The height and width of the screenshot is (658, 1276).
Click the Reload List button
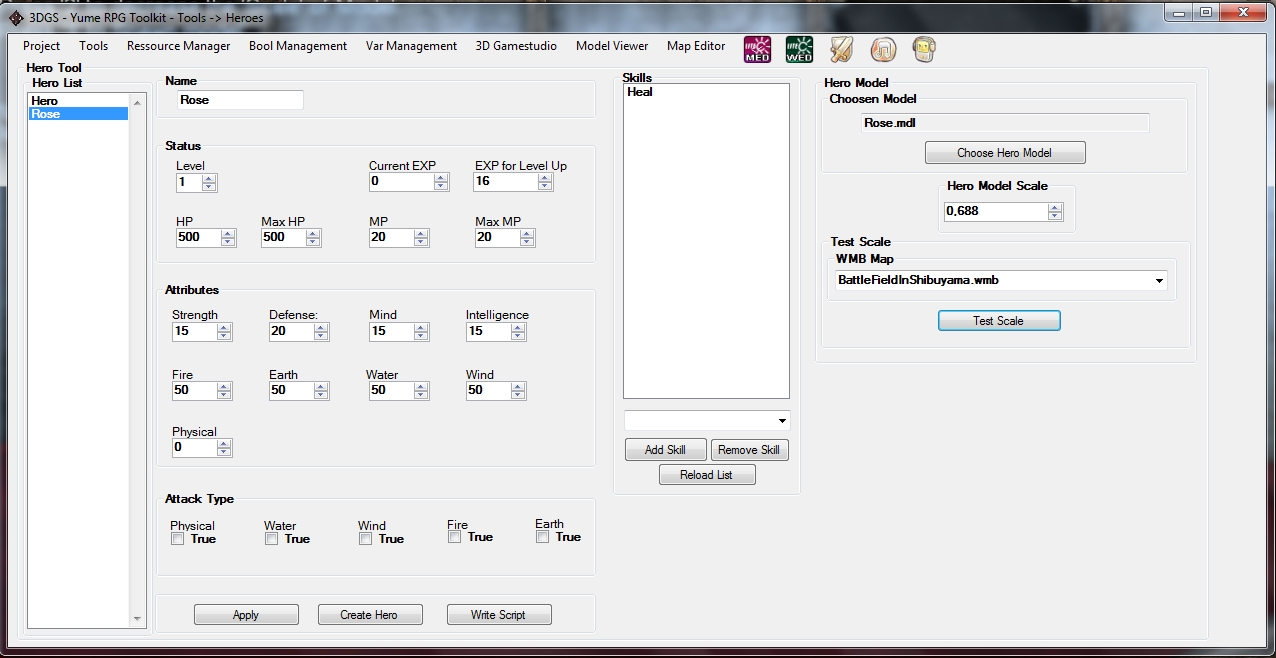click(707, 475)
